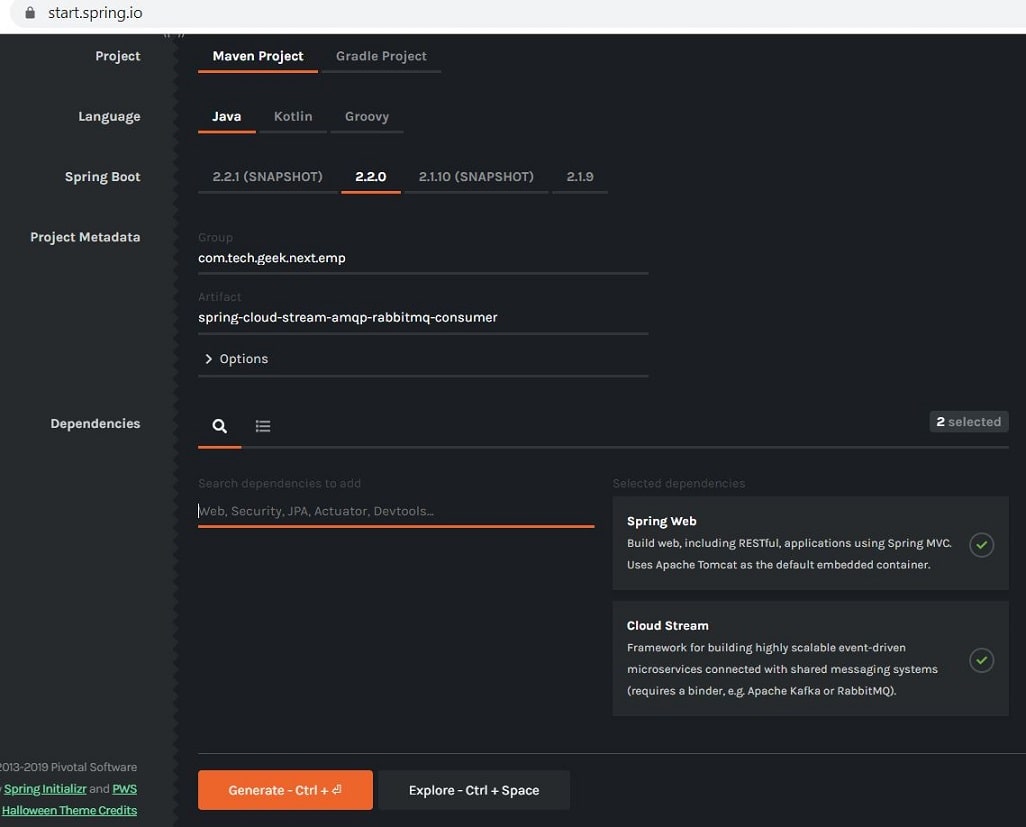Open the Halloween Theme Credits link
1026x827 pixels.
click(x=69, y=810)
